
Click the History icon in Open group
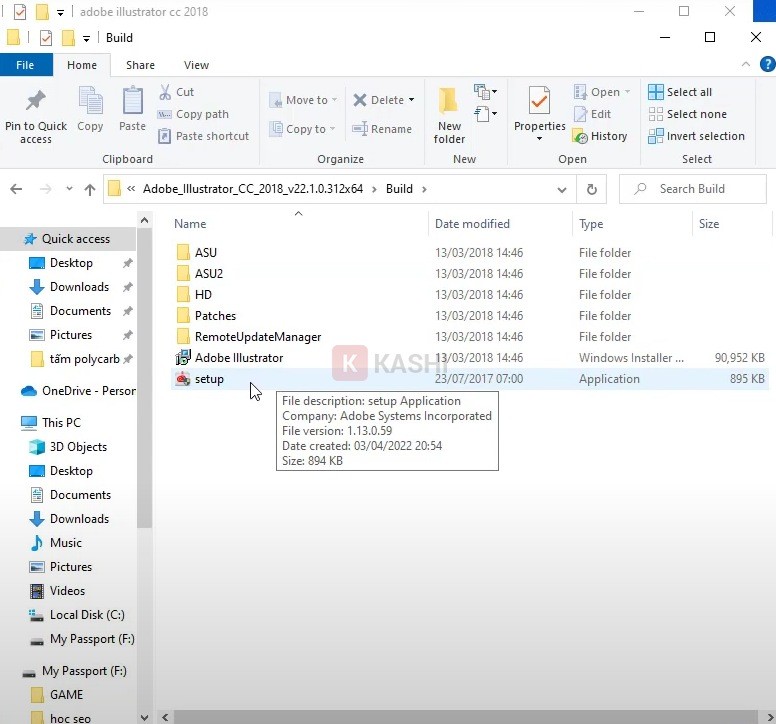click(579, 136)
